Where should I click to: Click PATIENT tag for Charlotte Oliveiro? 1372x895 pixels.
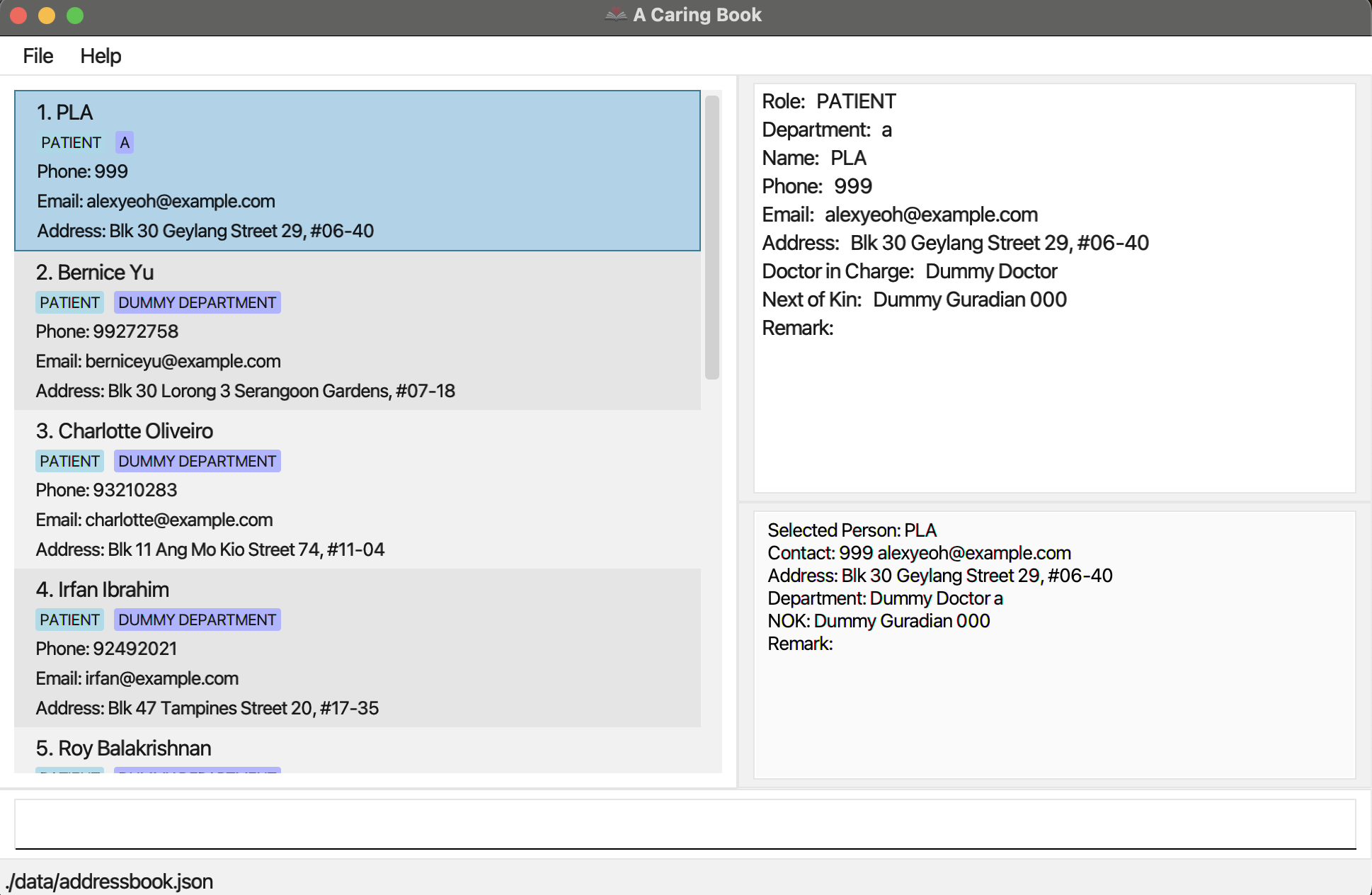tap(69, 461)
